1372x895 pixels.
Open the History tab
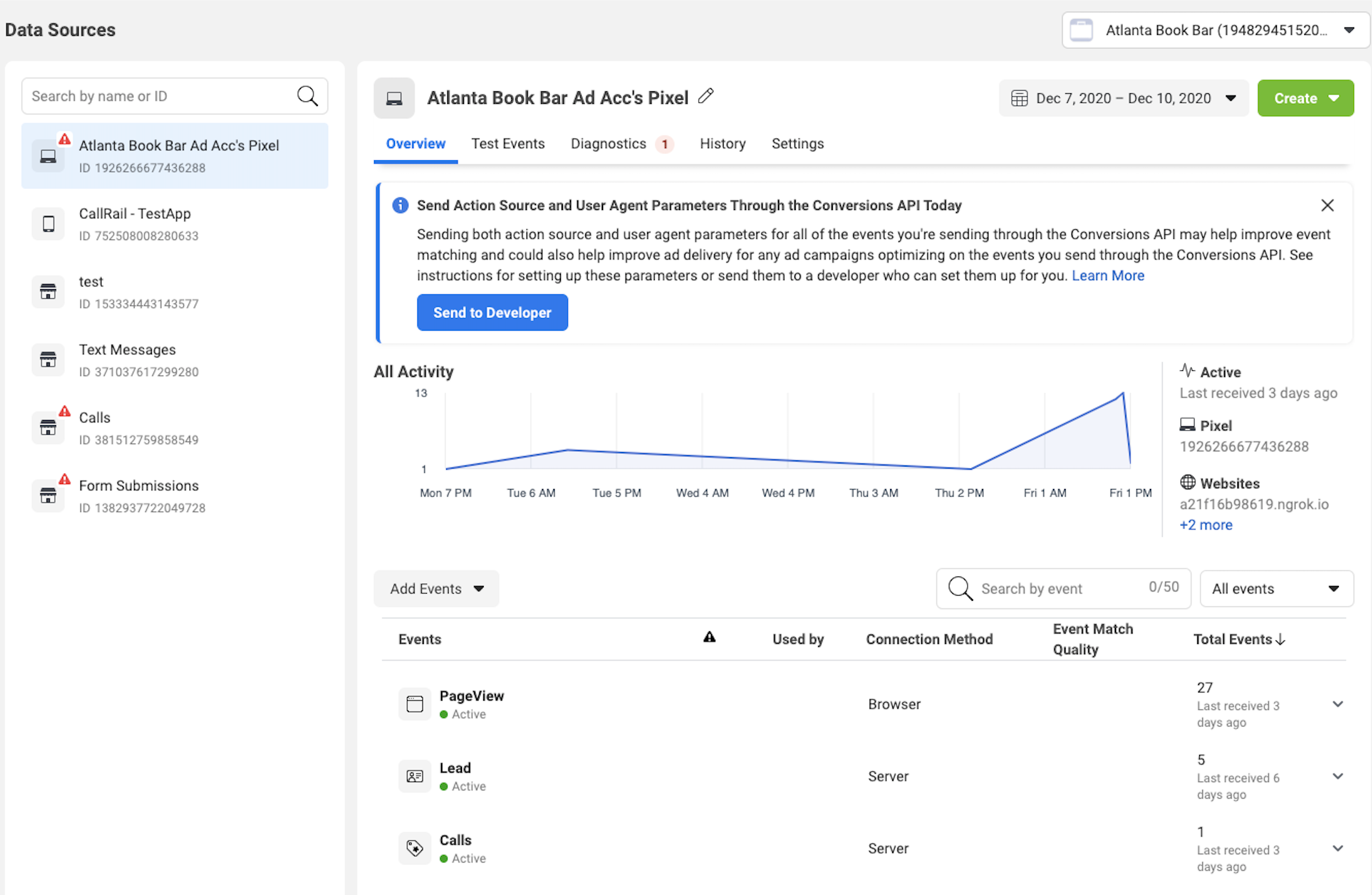(x=722, y=144)
